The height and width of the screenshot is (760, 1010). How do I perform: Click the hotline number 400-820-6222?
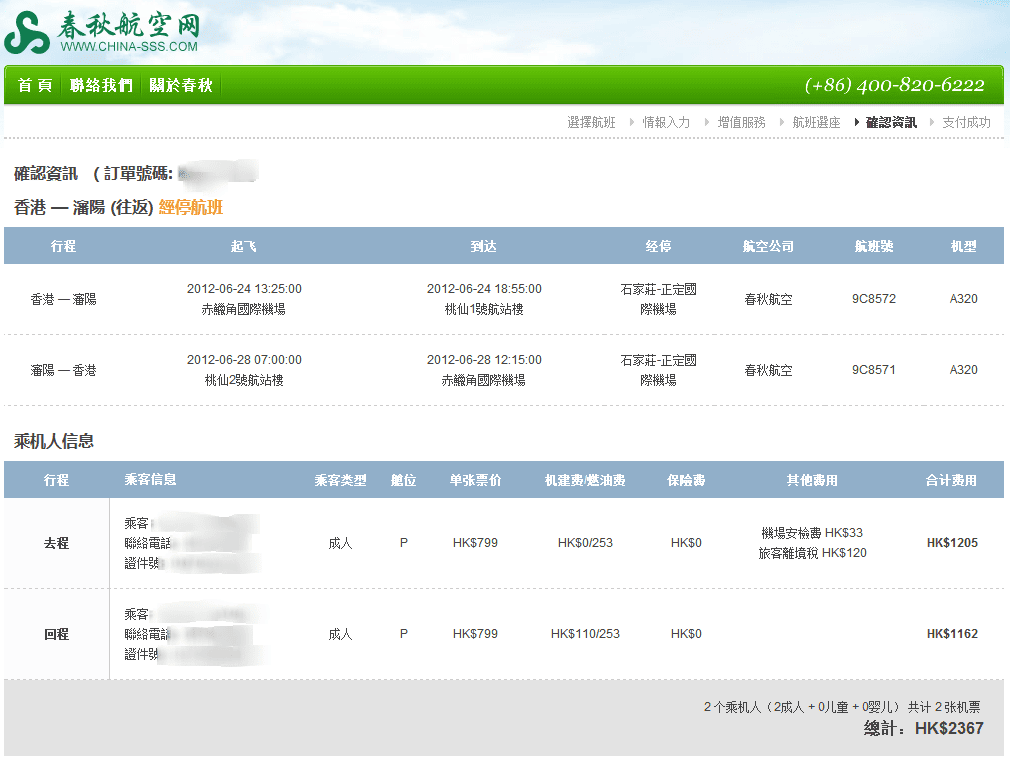[x=894, y=86]
